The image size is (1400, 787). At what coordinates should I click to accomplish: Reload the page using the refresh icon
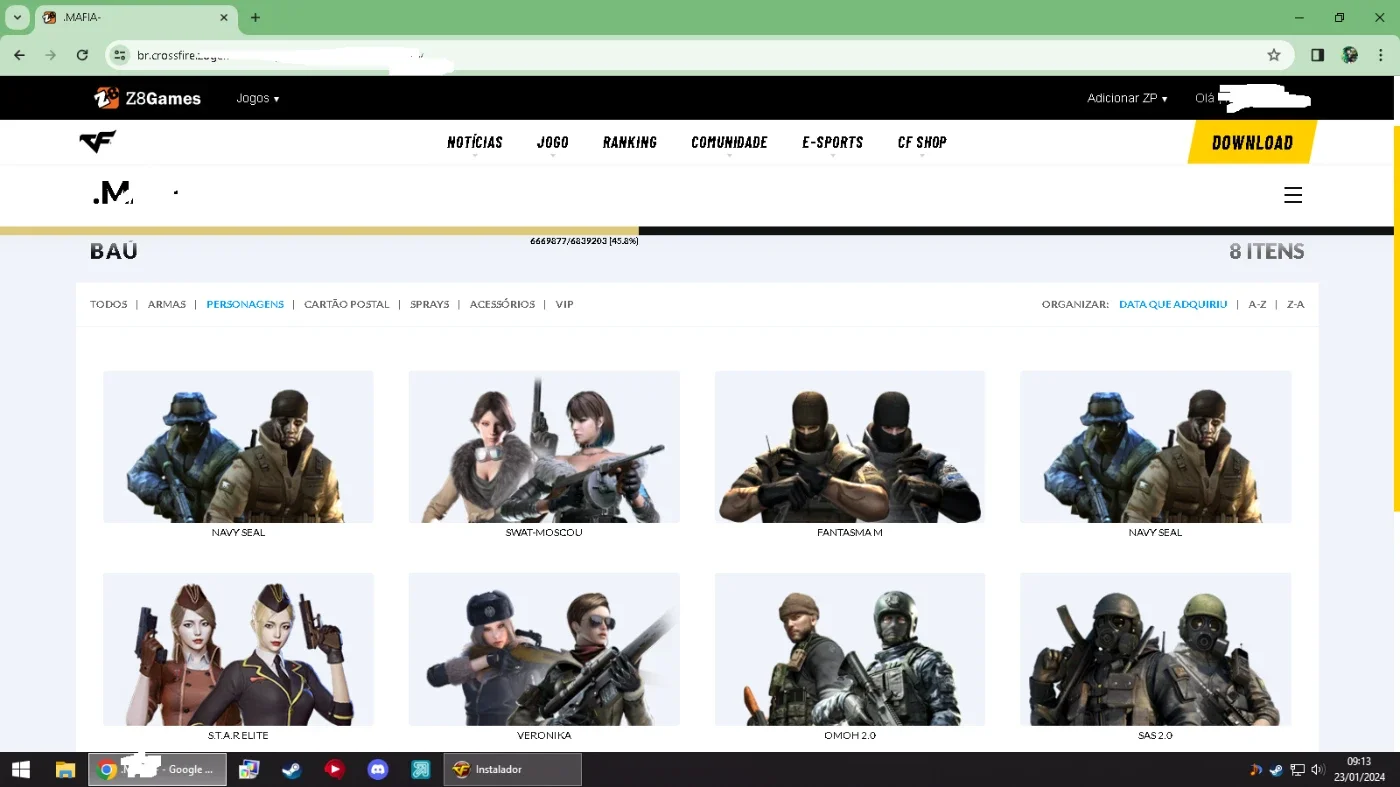tap(82, 55)
